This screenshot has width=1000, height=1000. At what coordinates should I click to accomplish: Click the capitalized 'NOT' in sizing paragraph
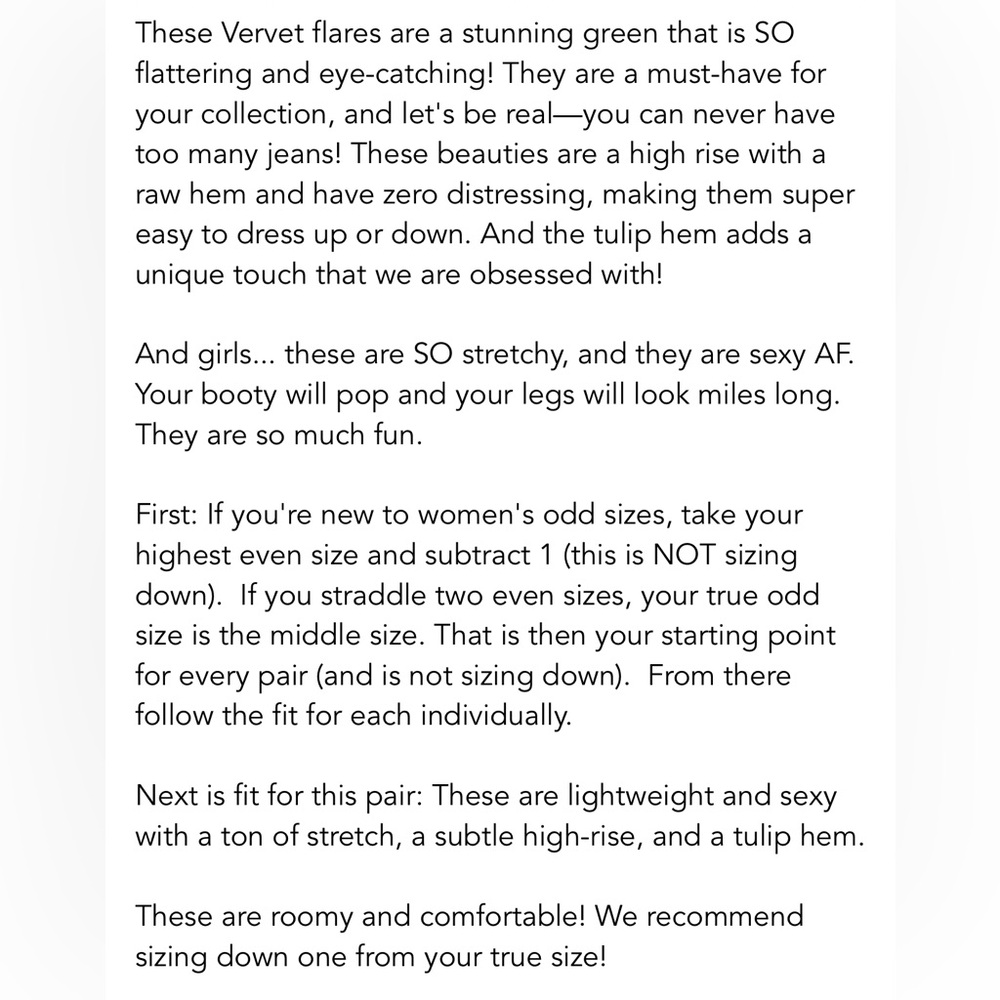coord(684,555)
